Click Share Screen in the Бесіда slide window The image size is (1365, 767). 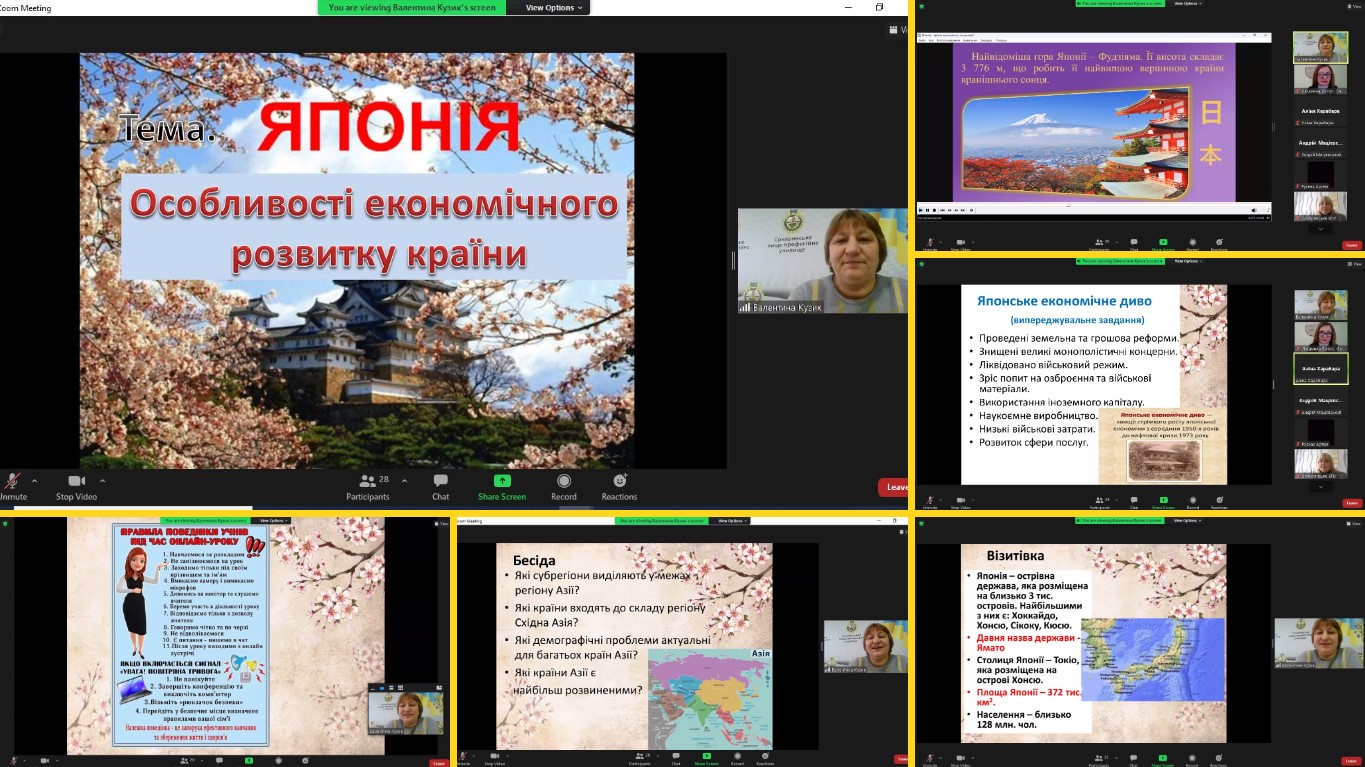(x=706, y=760)
